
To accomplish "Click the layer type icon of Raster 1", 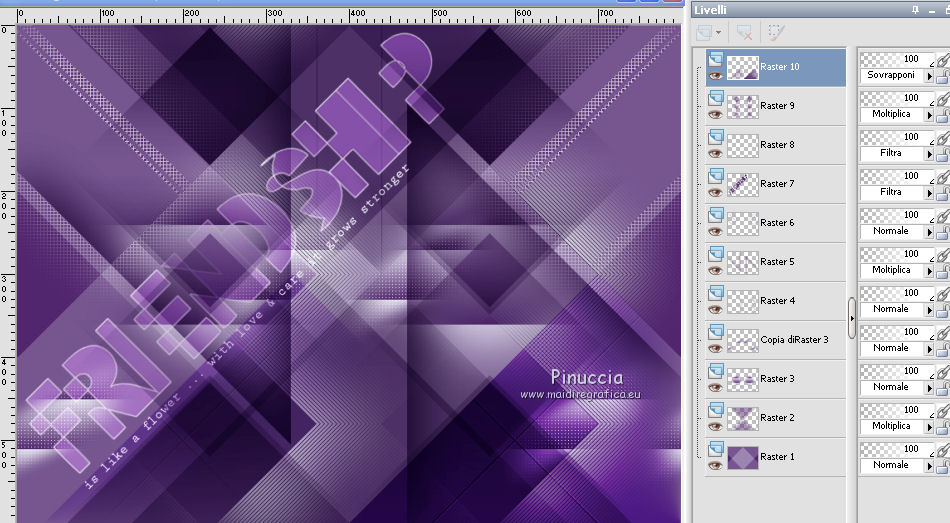I will click(716, 448).
